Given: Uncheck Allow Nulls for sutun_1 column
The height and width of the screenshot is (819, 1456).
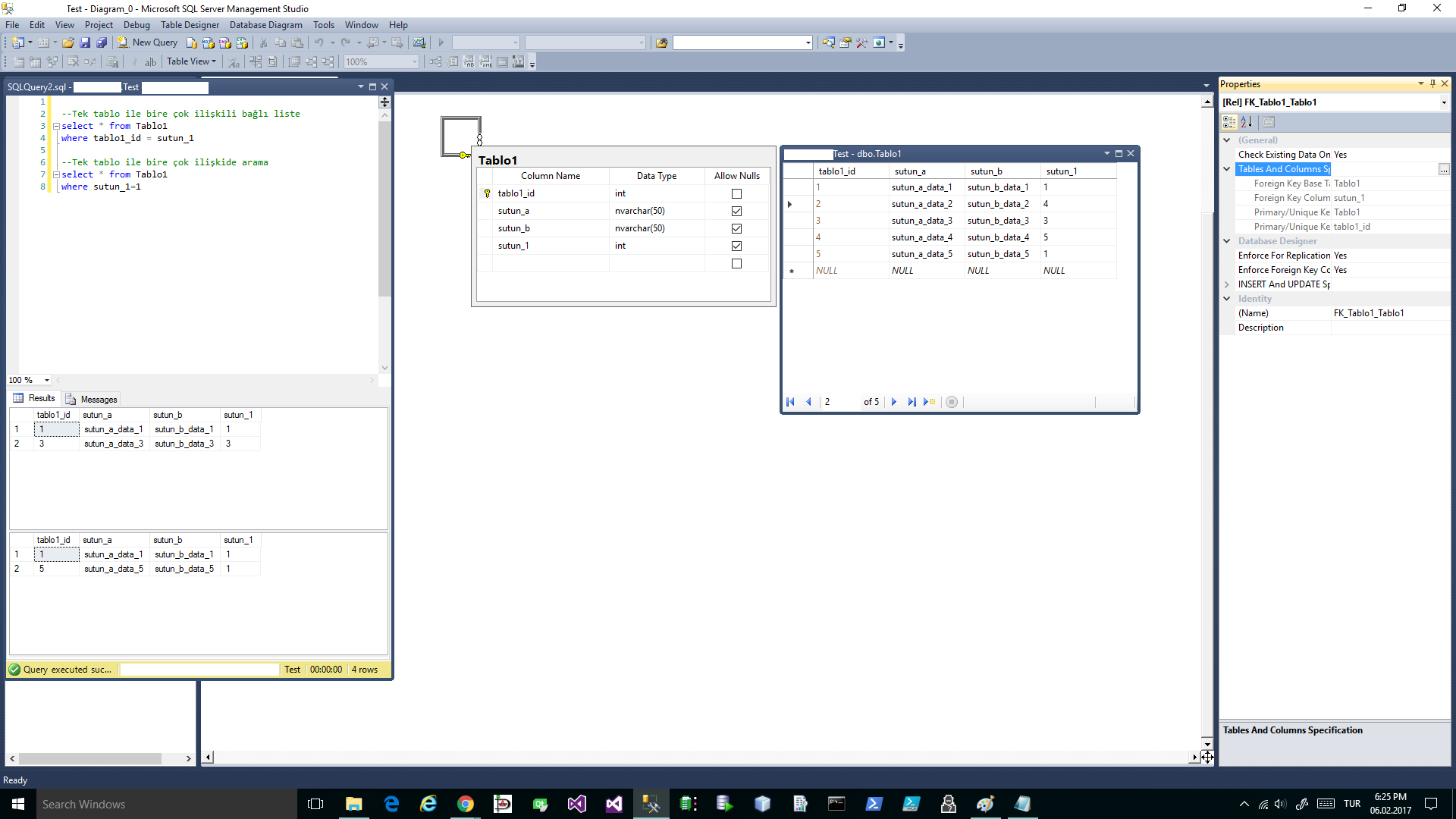Looking at the screenshot, I should [736, 246].
